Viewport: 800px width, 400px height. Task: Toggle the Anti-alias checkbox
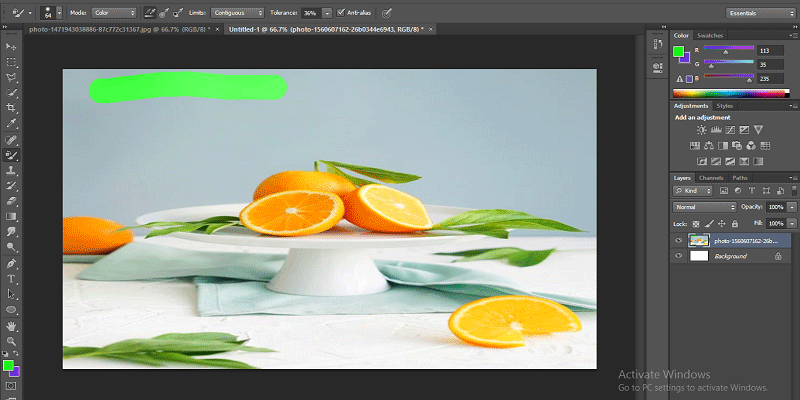[x=341, y=13]
